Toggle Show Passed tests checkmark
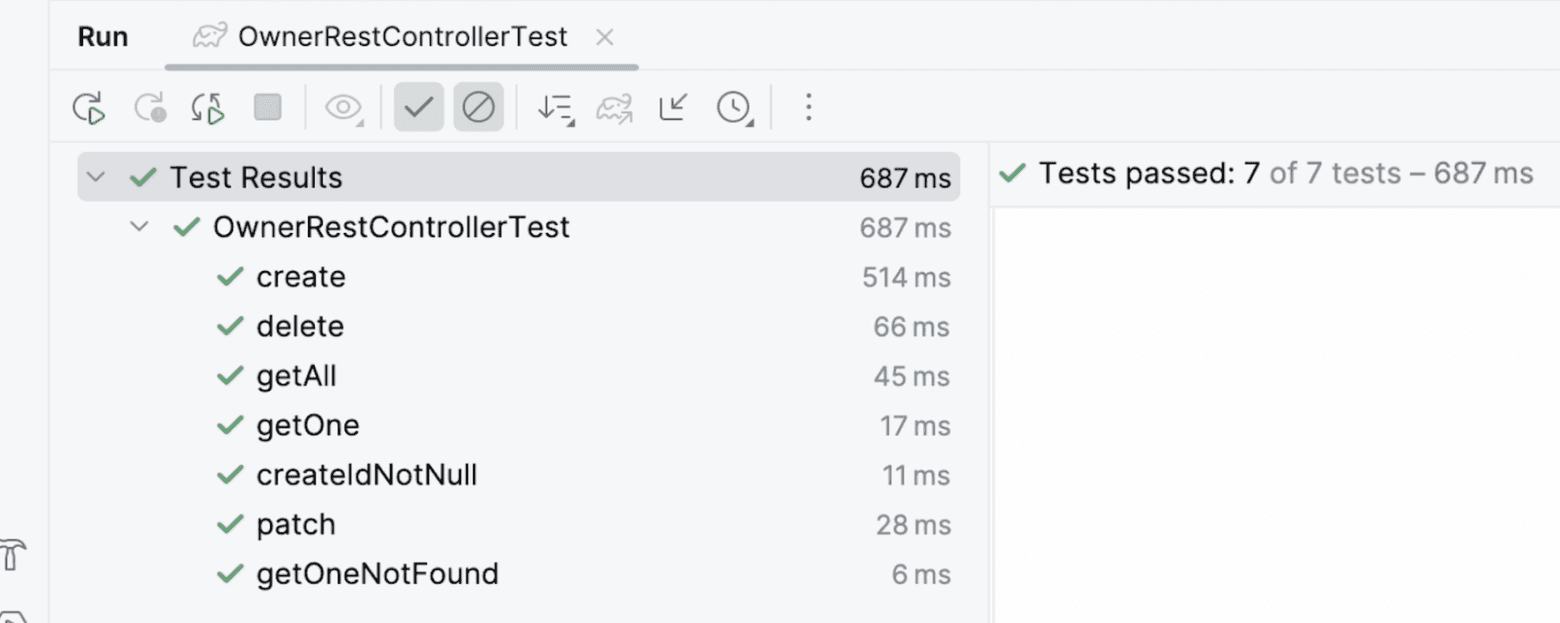1560x623 pixels. tap(418, 107)
